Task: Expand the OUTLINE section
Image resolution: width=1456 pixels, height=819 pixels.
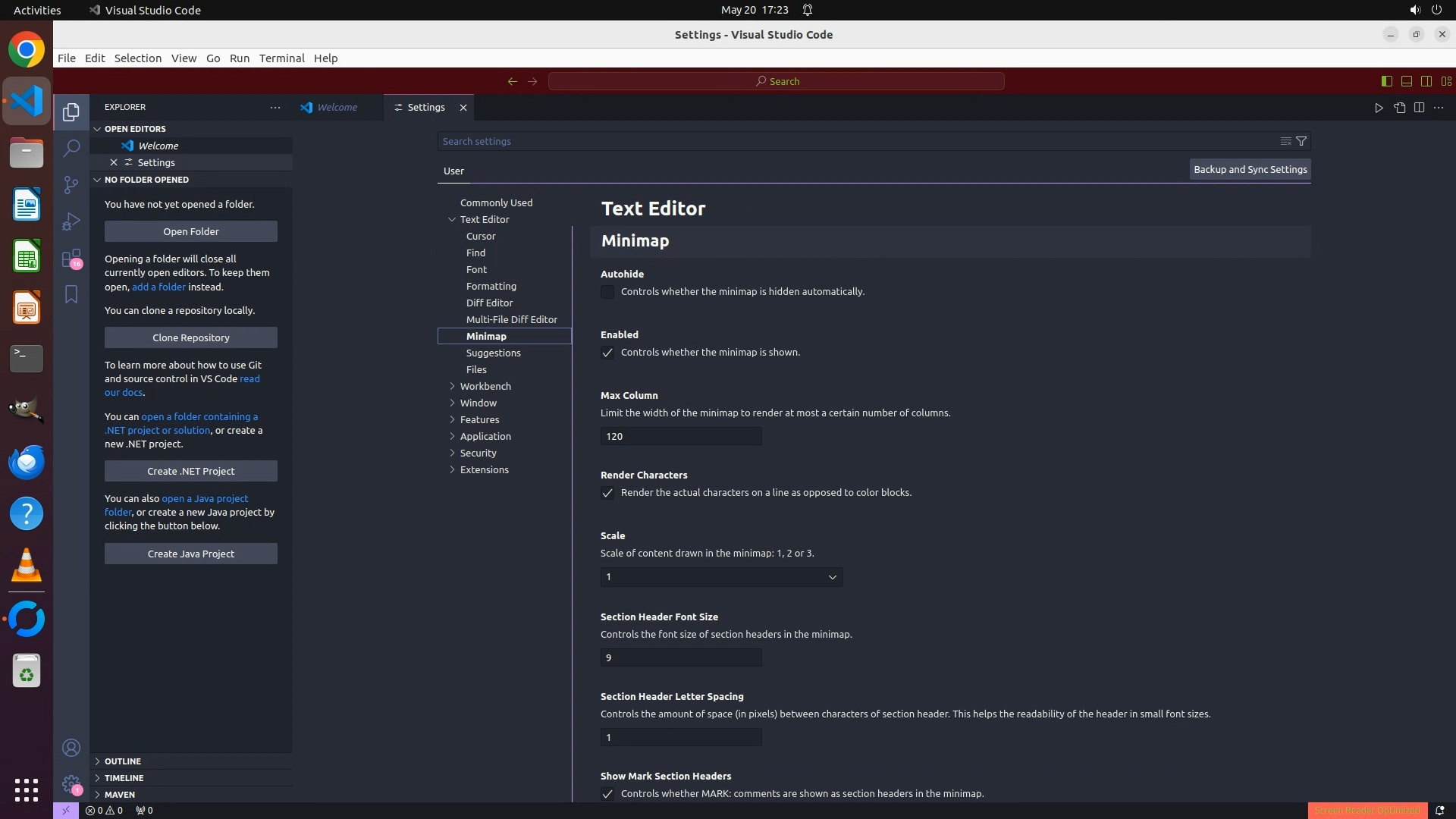Action: pyautogui.click(x=122, y=761)
